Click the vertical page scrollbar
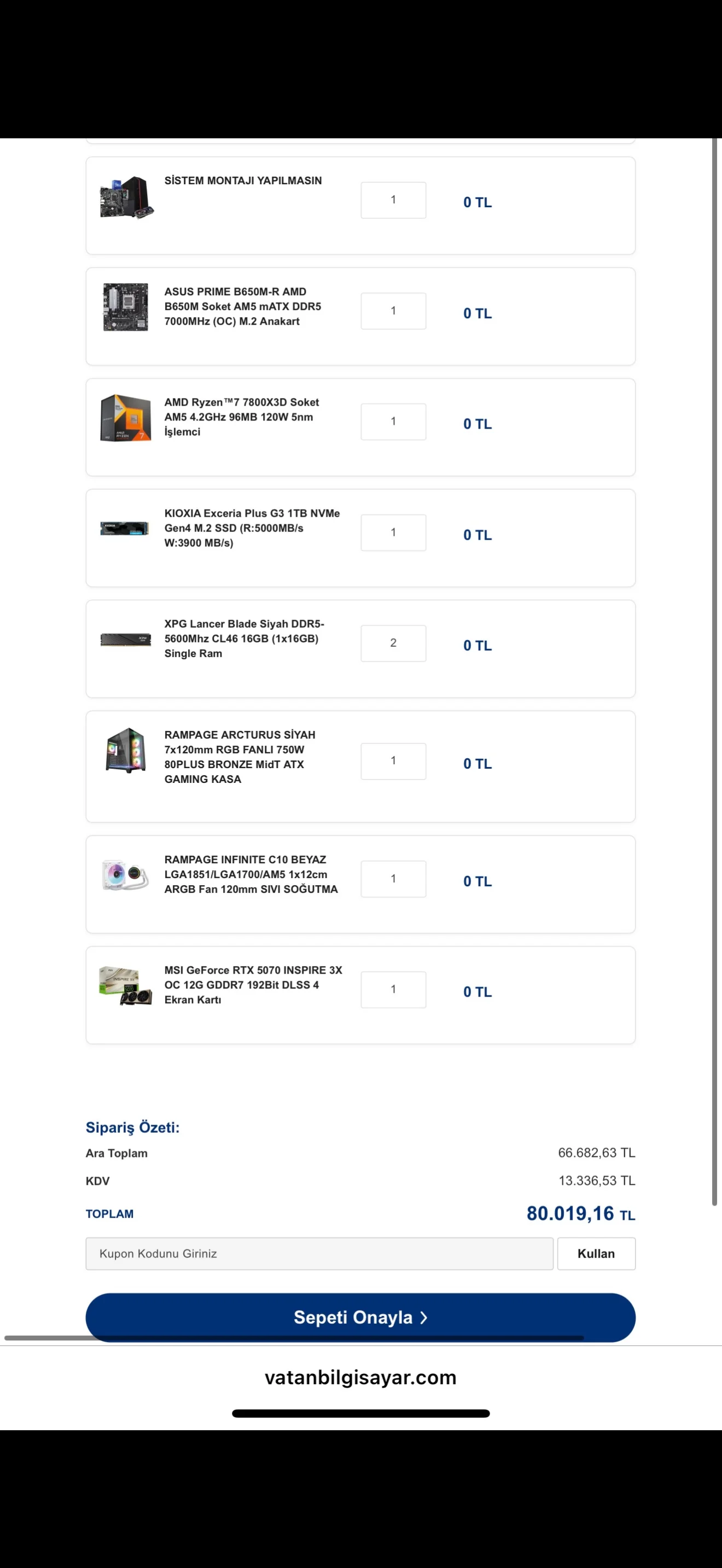 pyautogui.click(x=715, y=670)
